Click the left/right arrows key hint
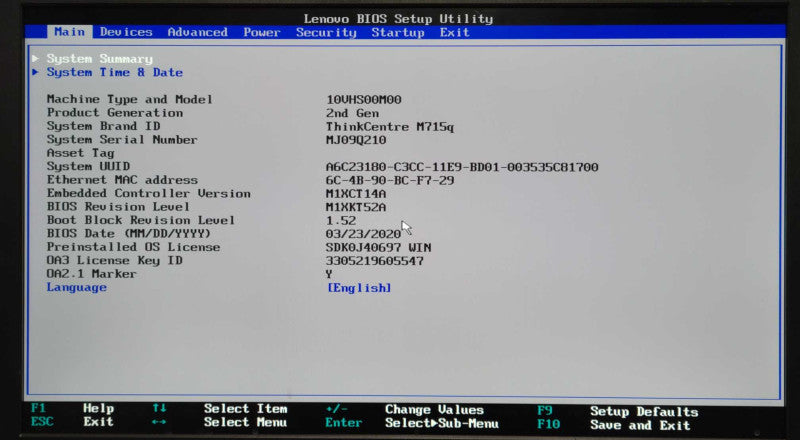The height and width of the screenshot is (440, 800). click(159, 422)
